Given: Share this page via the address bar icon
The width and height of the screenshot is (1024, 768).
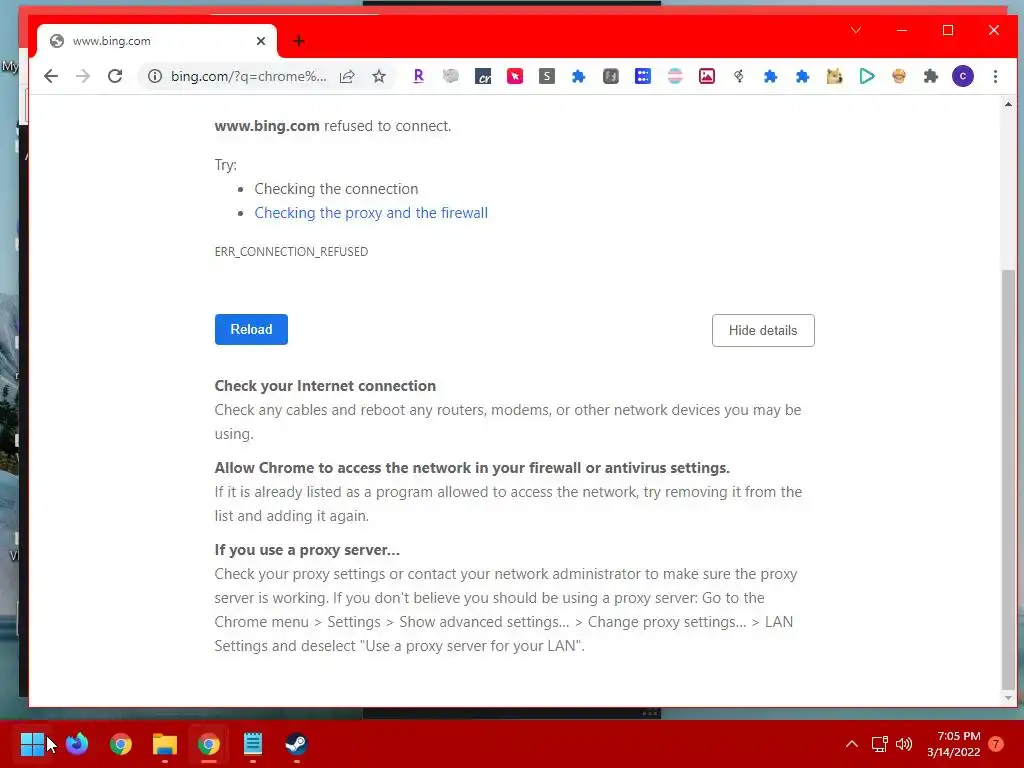Looking at the screenshot, I should pyautogui.click(x=347, y=76).
